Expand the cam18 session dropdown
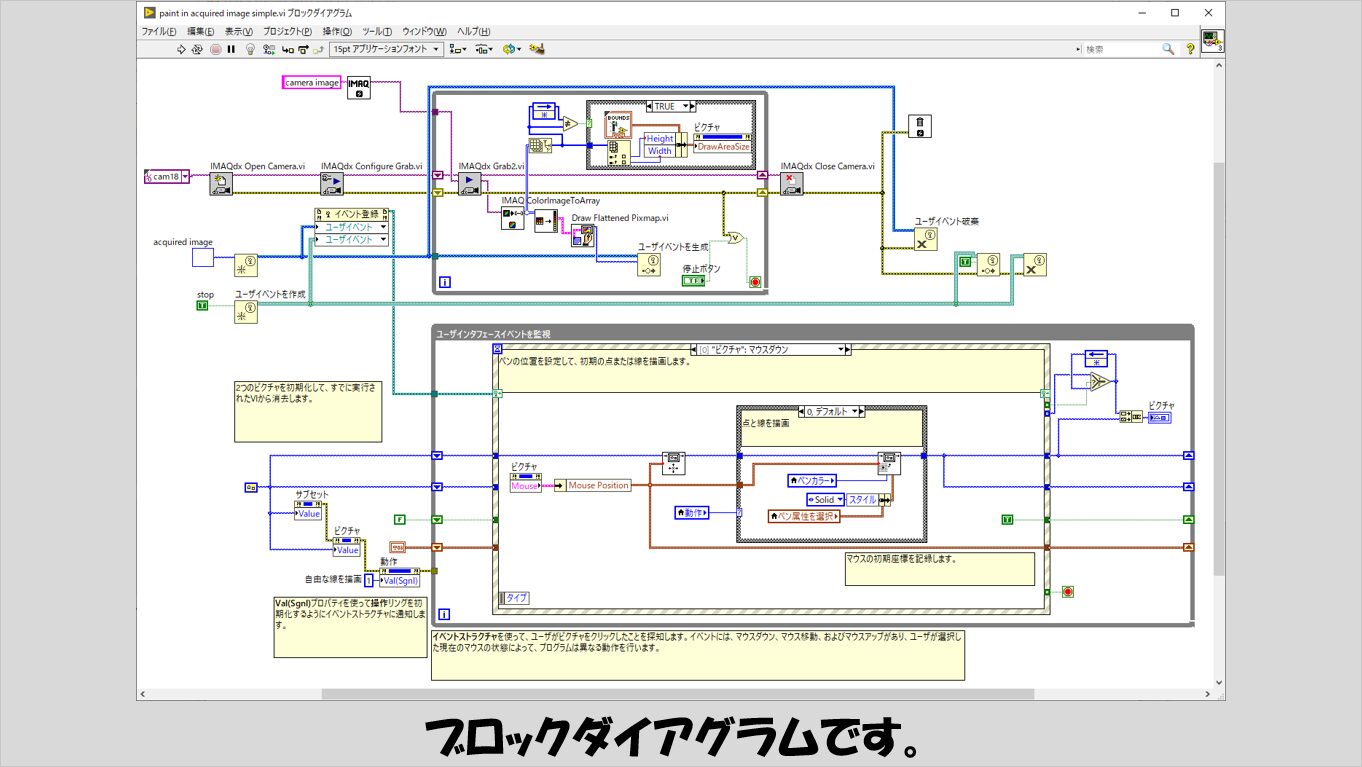1362x767 pixels. (x=186, y=177)
